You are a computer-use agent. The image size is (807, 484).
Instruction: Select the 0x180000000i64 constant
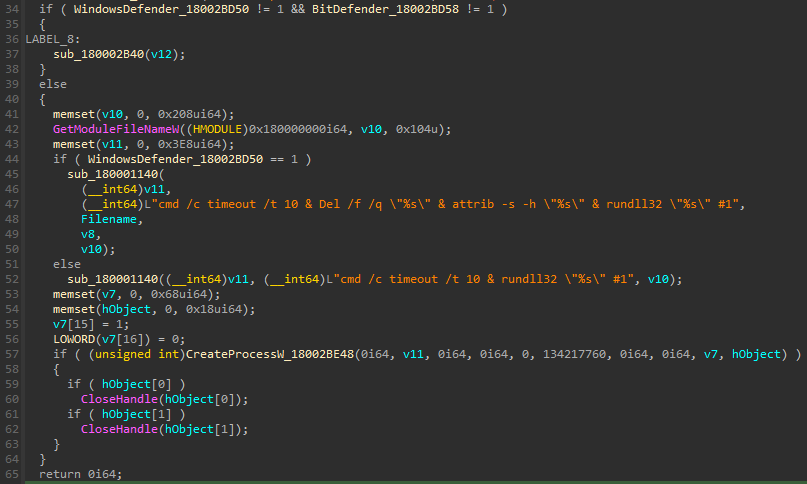[x=298, y=129]
